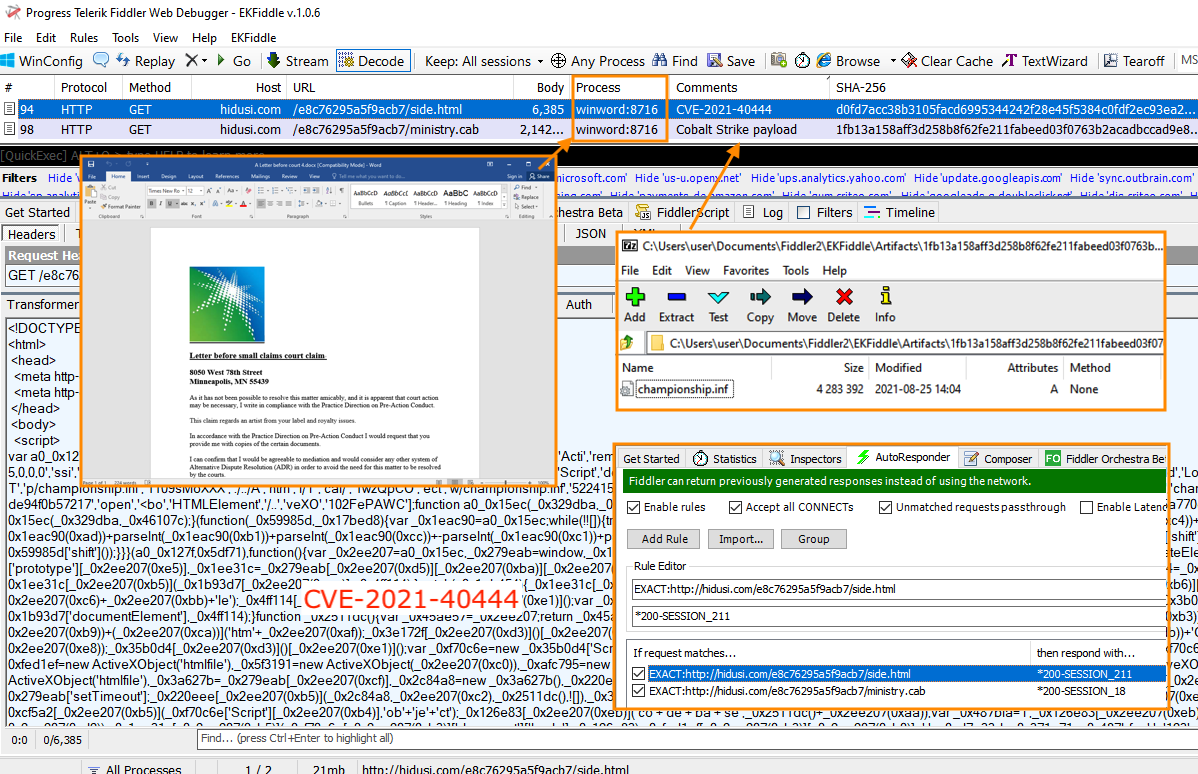This screenshot has width=1198, height=774.
Task: Open the *200-SESSION_211 response combo box
Action: pyautogui.click(x=898, y=616)
